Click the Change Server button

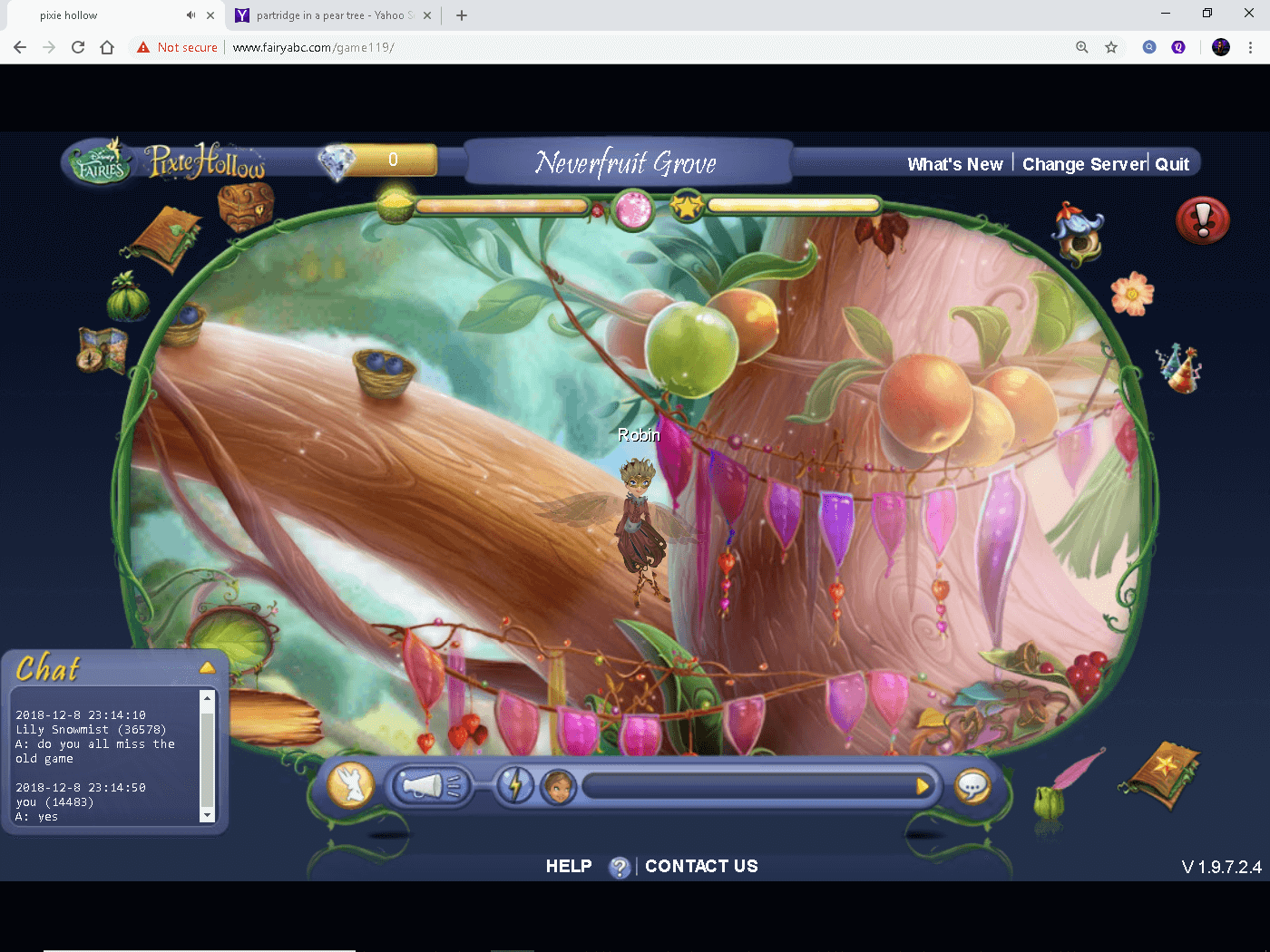tap(1084, 164)
